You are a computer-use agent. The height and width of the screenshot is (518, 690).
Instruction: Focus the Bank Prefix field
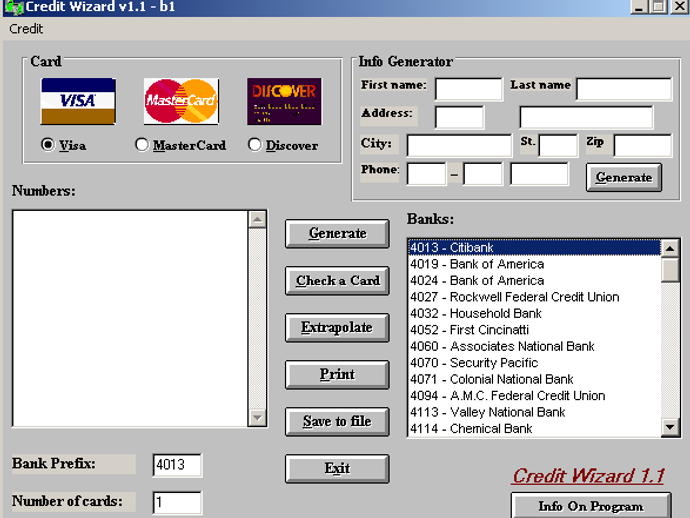pos(177,465)
